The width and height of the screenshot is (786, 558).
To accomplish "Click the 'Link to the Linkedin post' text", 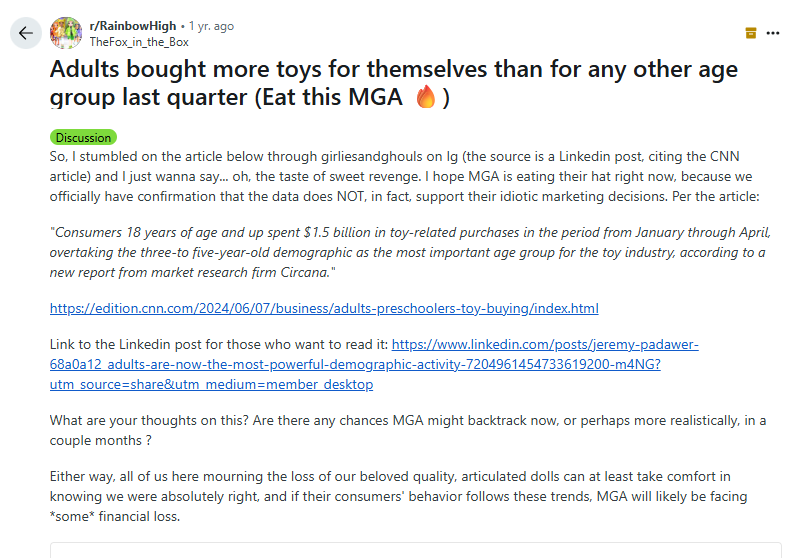I will coord(219,344).
